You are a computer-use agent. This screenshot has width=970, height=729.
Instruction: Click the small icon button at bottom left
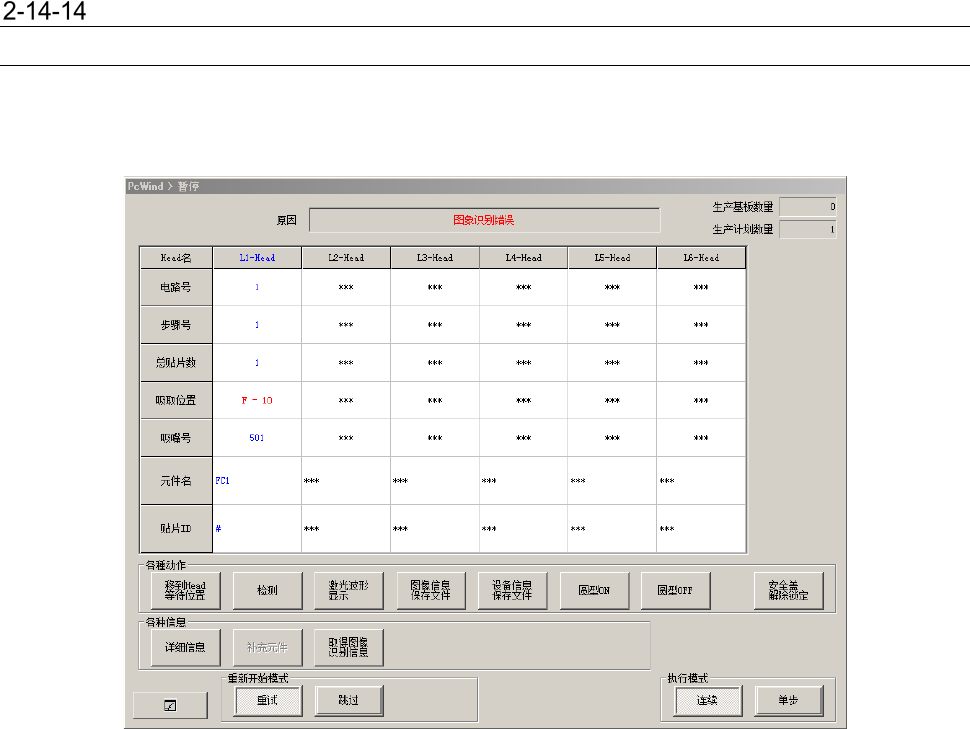click(x=170, y=705)
